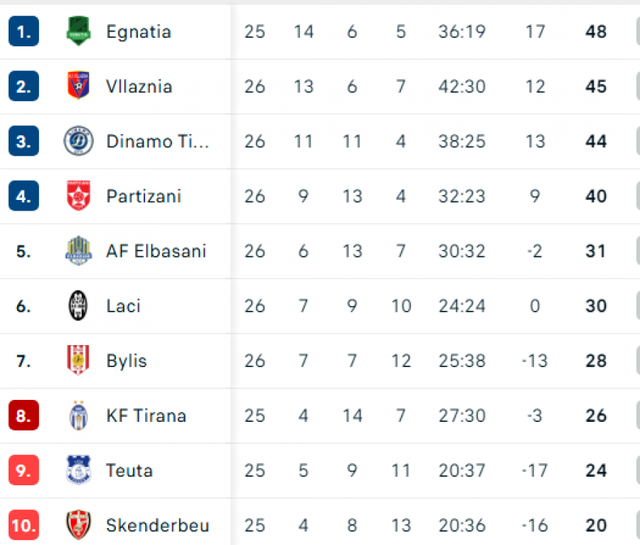Click Egnatia's 48 points value
640x545 pixels.
(596, 32)
